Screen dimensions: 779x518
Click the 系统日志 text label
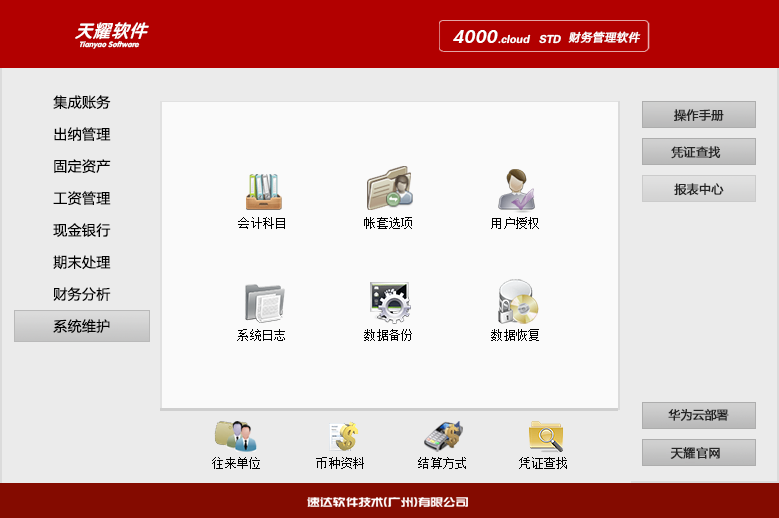261,335
